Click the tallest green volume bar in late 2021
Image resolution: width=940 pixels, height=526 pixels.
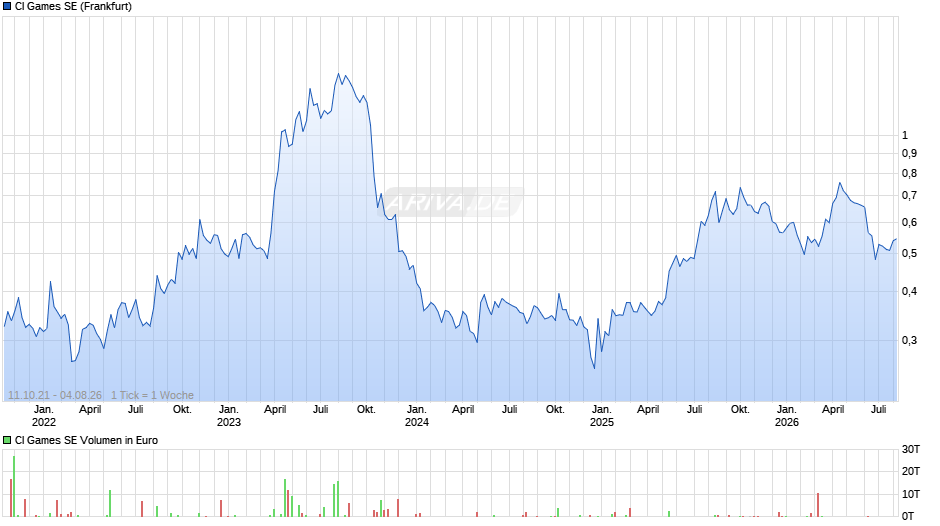pyautogui.click(x=14, y=486)
